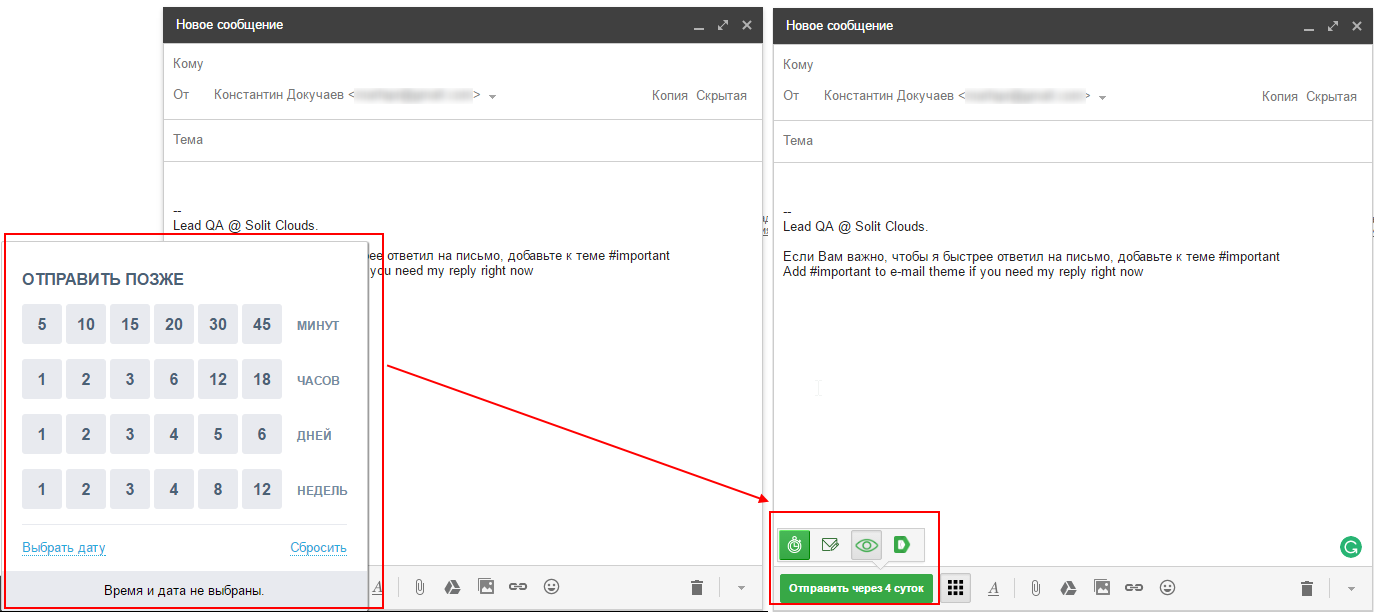Pick 8 in the НЕДЕЛЬ row

click(218, 489)
